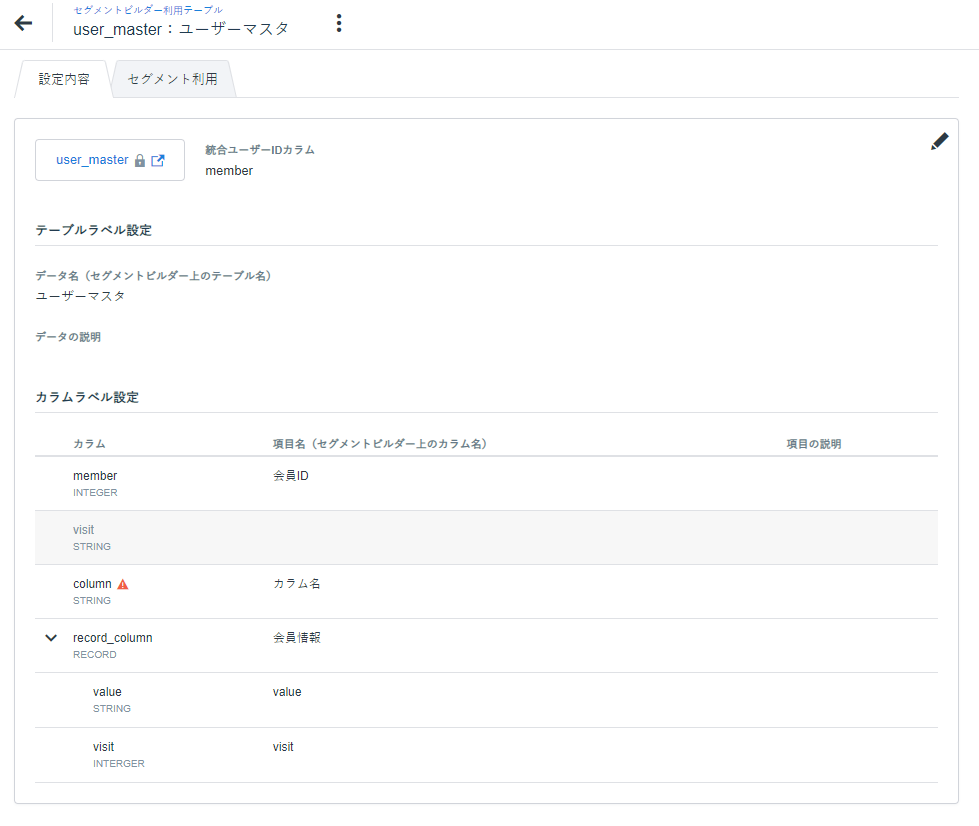Click the item name 'visit' in the nested visit row

click(283, 747)
